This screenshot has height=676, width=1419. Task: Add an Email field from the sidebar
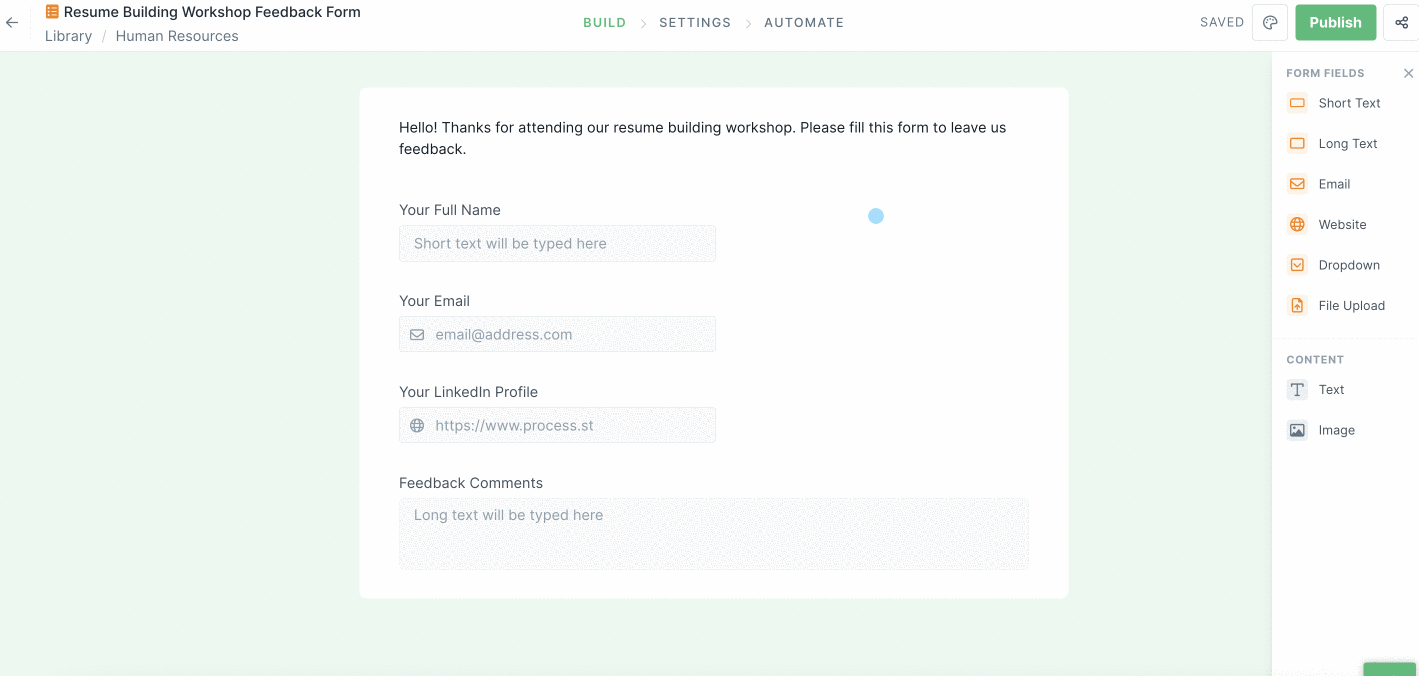(1333, 184)
